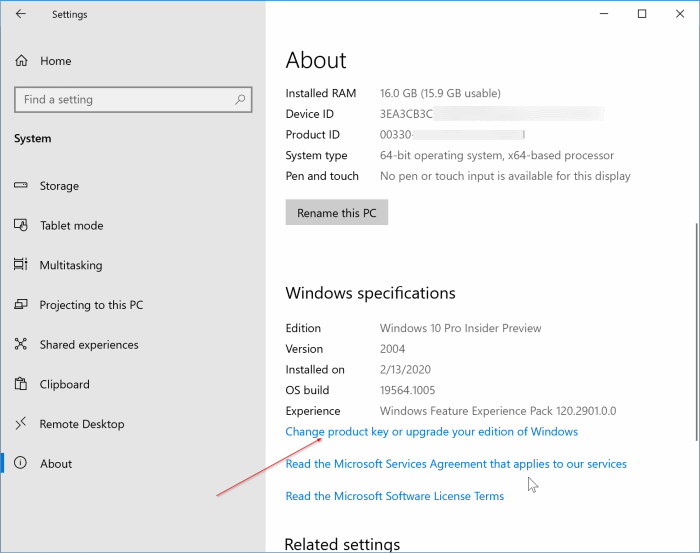Click the Product ID value 00330
This screenshot has width=700, height=553.
coord(396,134)
